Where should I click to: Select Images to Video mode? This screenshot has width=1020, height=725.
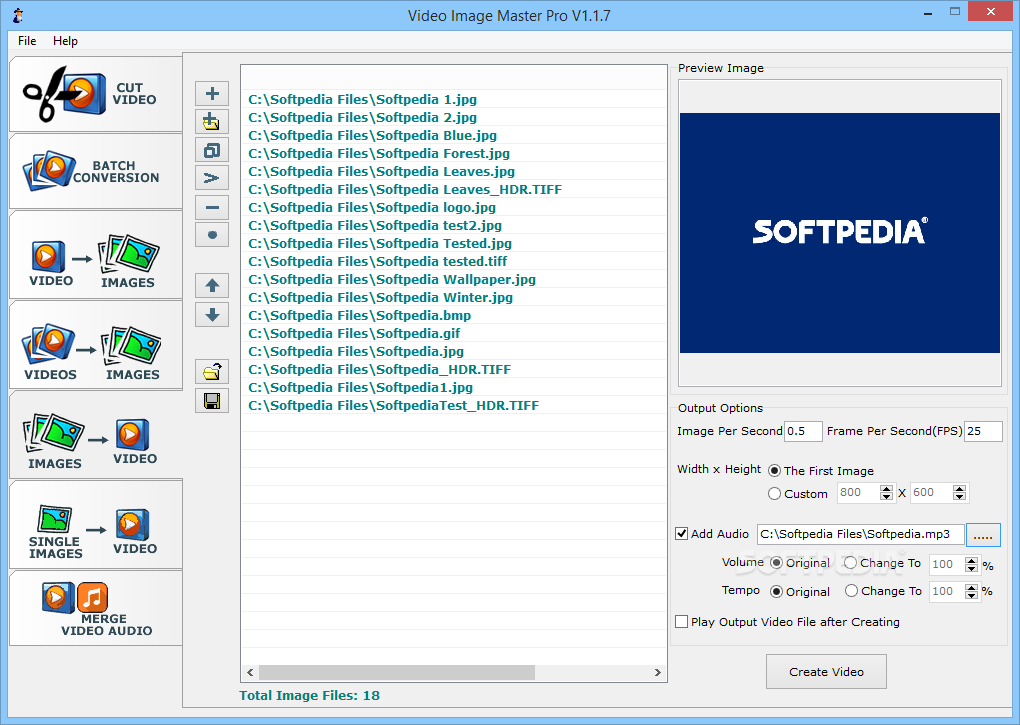click(96, 435)
